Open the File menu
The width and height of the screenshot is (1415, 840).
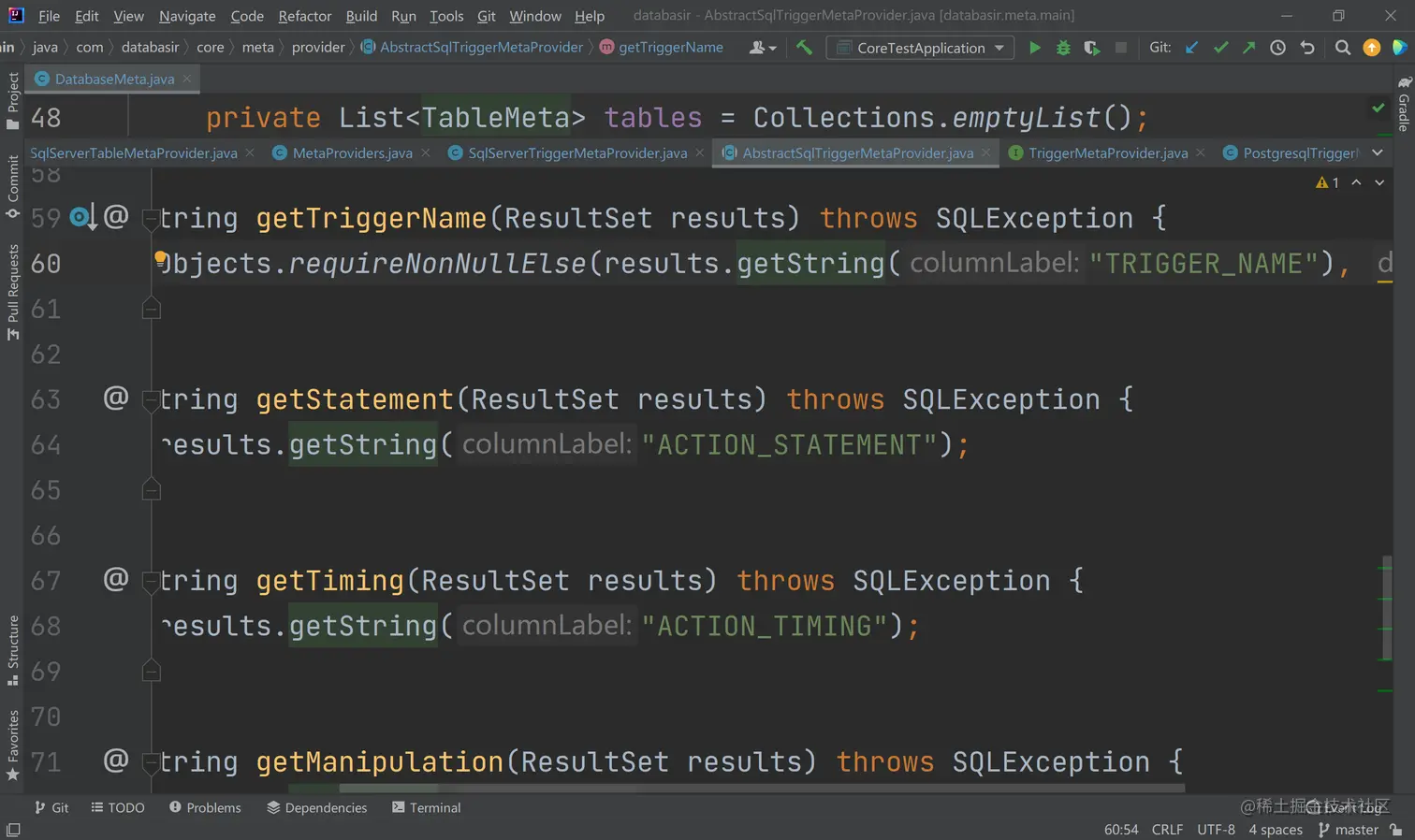click(49, 16)
